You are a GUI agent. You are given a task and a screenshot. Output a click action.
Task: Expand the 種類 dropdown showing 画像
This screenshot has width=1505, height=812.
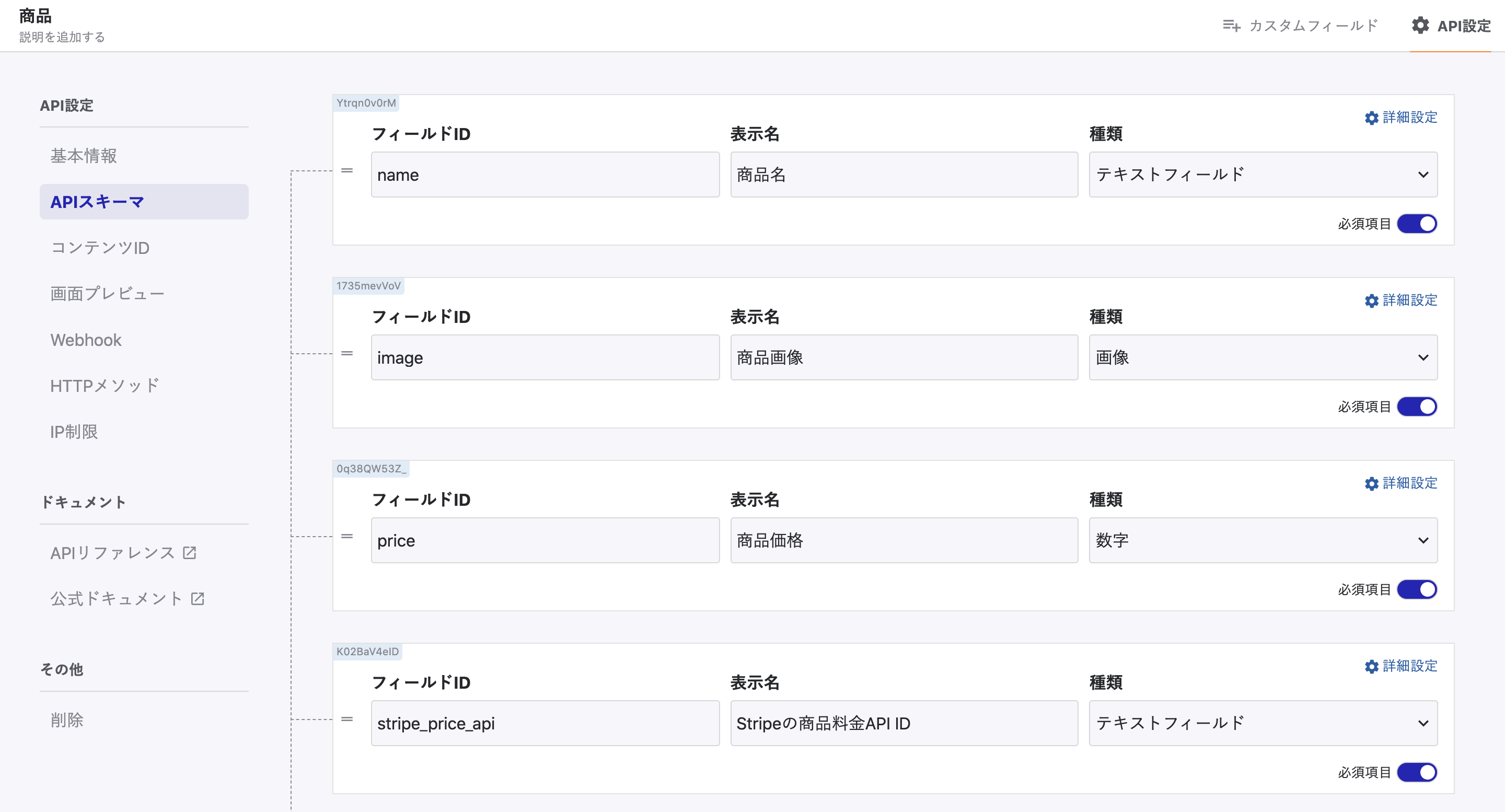[1263, 357]
